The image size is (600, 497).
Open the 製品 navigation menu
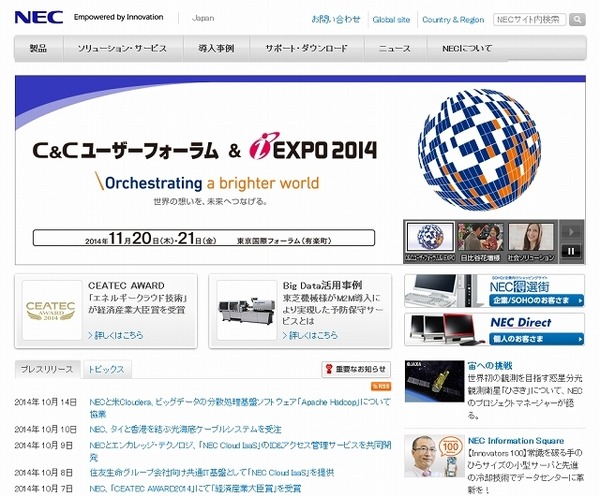tap(39, 48)
